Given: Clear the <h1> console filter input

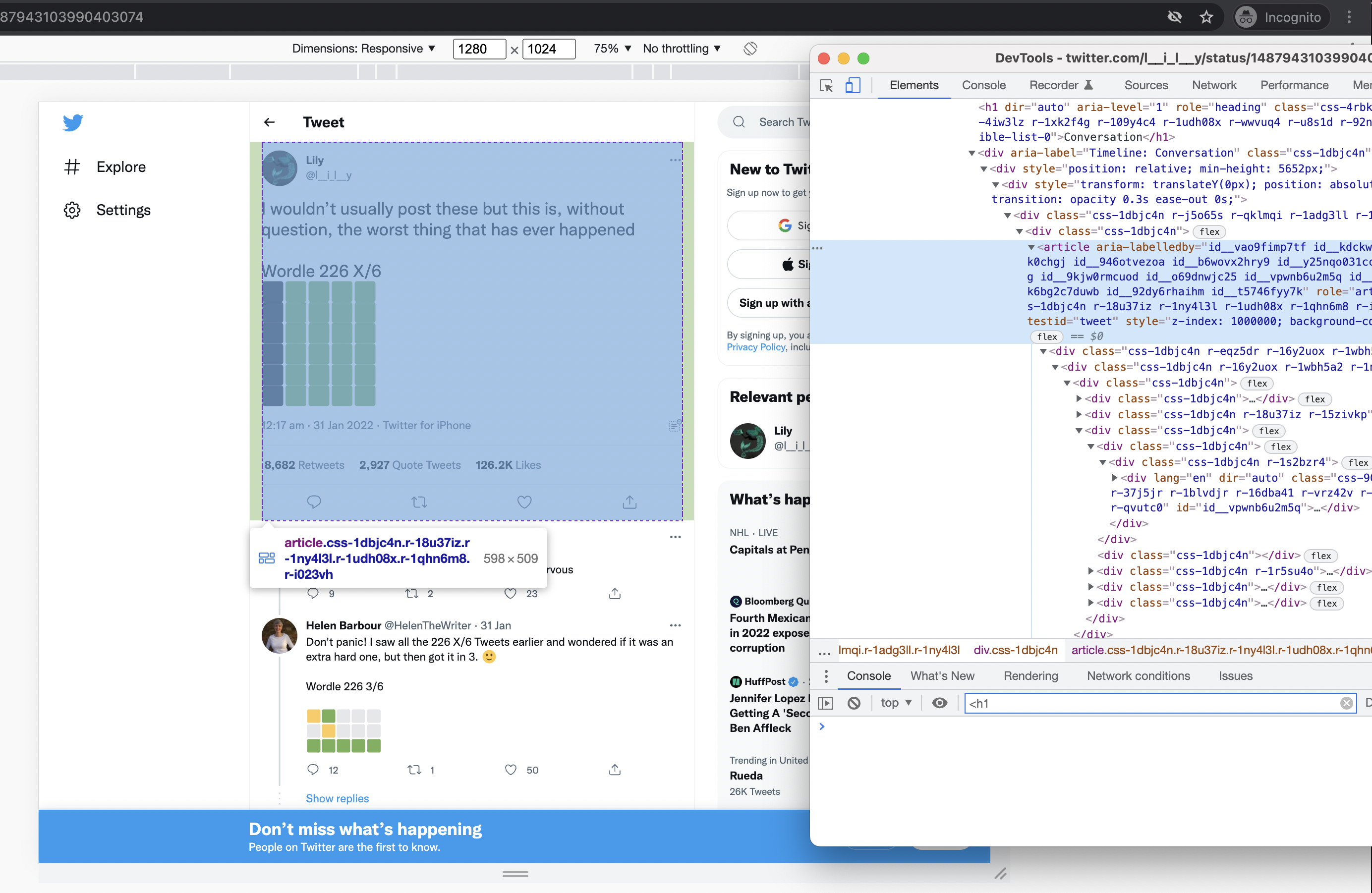Looking at the screenshot, I should (1347, 703).
